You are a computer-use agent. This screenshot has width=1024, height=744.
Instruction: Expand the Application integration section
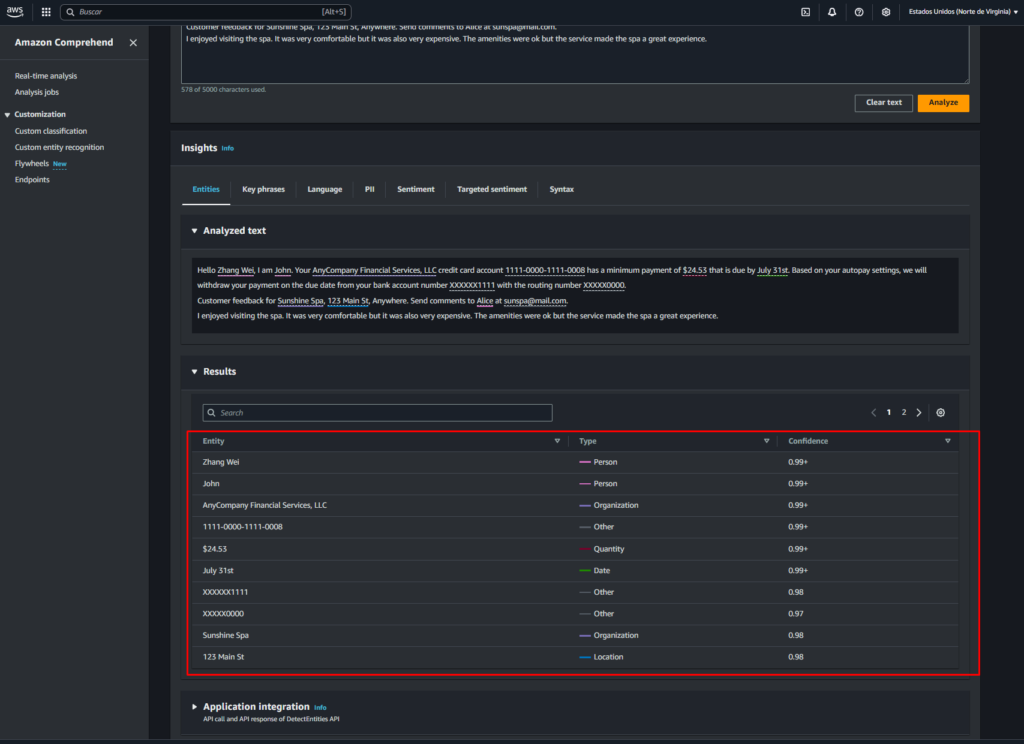(195, 707)
